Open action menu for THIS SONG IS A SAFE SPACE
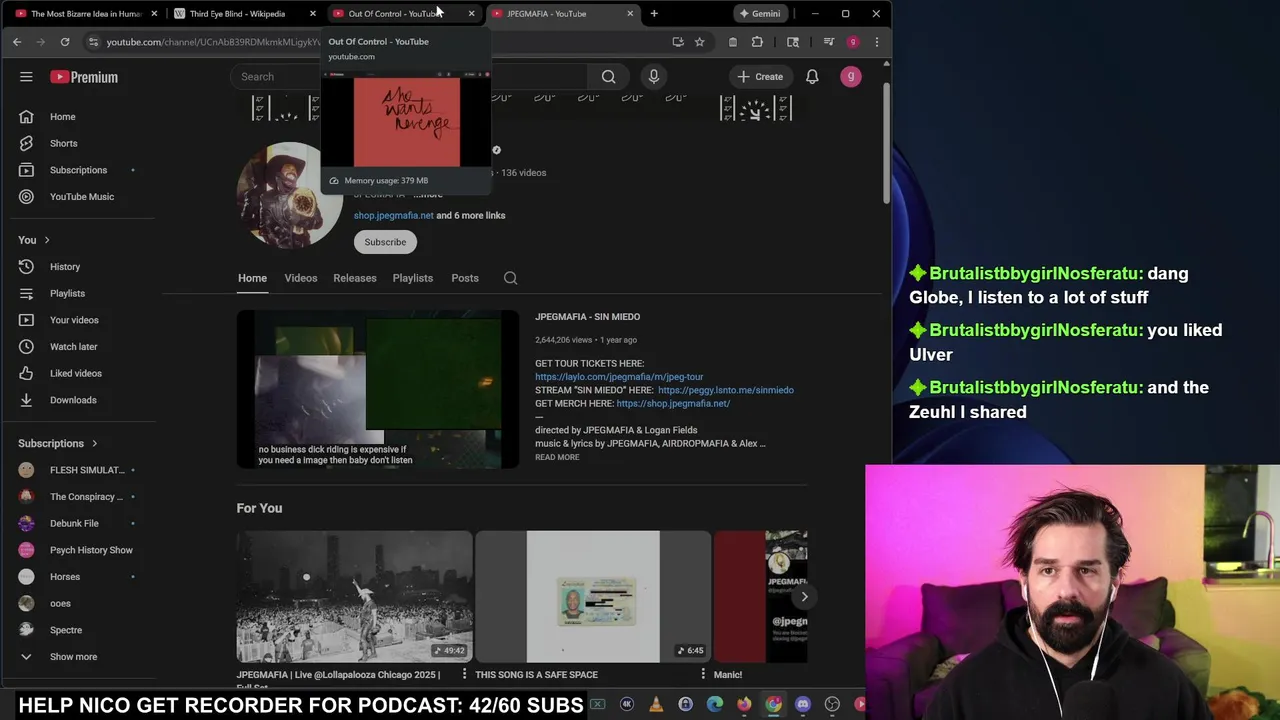The width and height of the screenshot is (1280, 720). tap(703, 675)
